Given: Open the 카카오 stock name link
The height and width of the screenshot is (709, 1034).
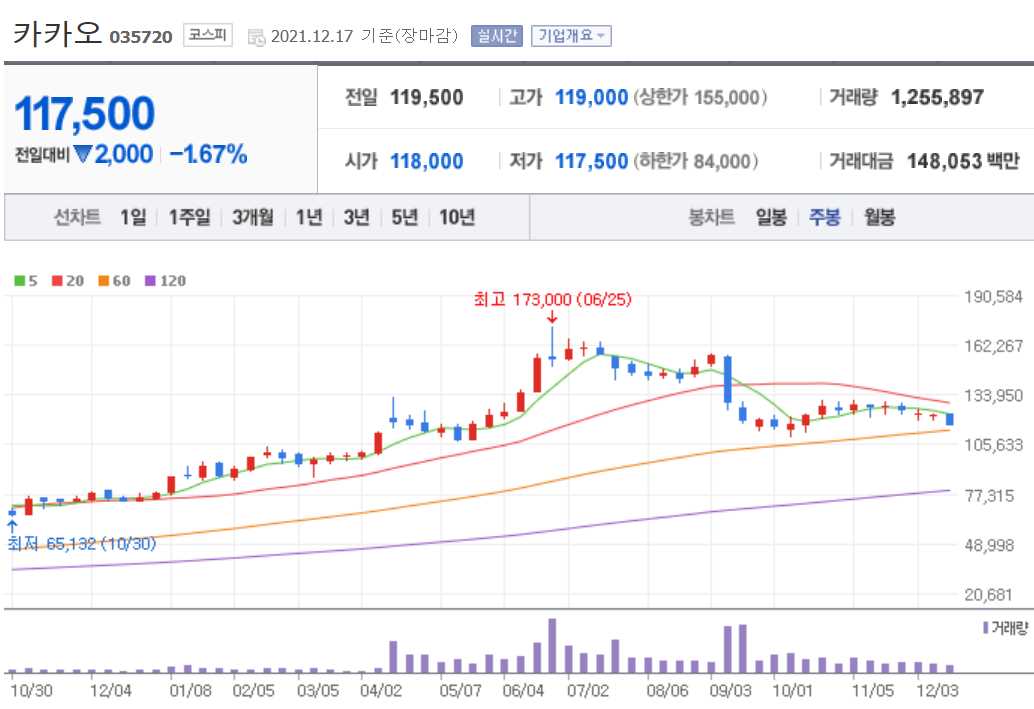Looking at the screenshot, I should (x=56, y=33).
